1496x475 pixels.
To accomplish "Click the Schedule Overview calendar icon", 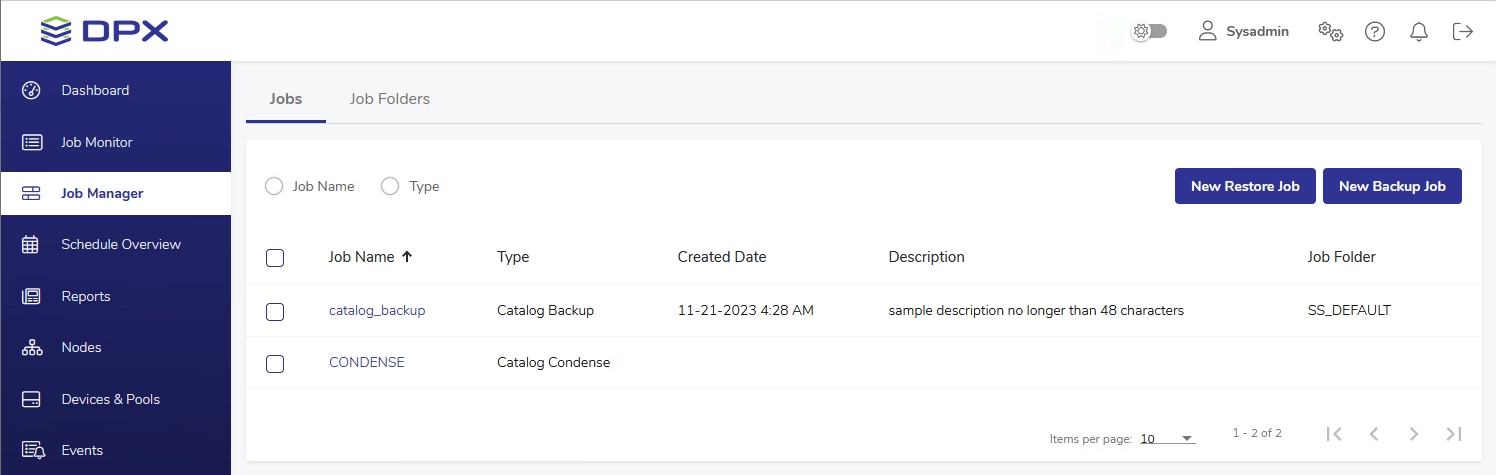I will pyautogui.click(x=31, y=244).
